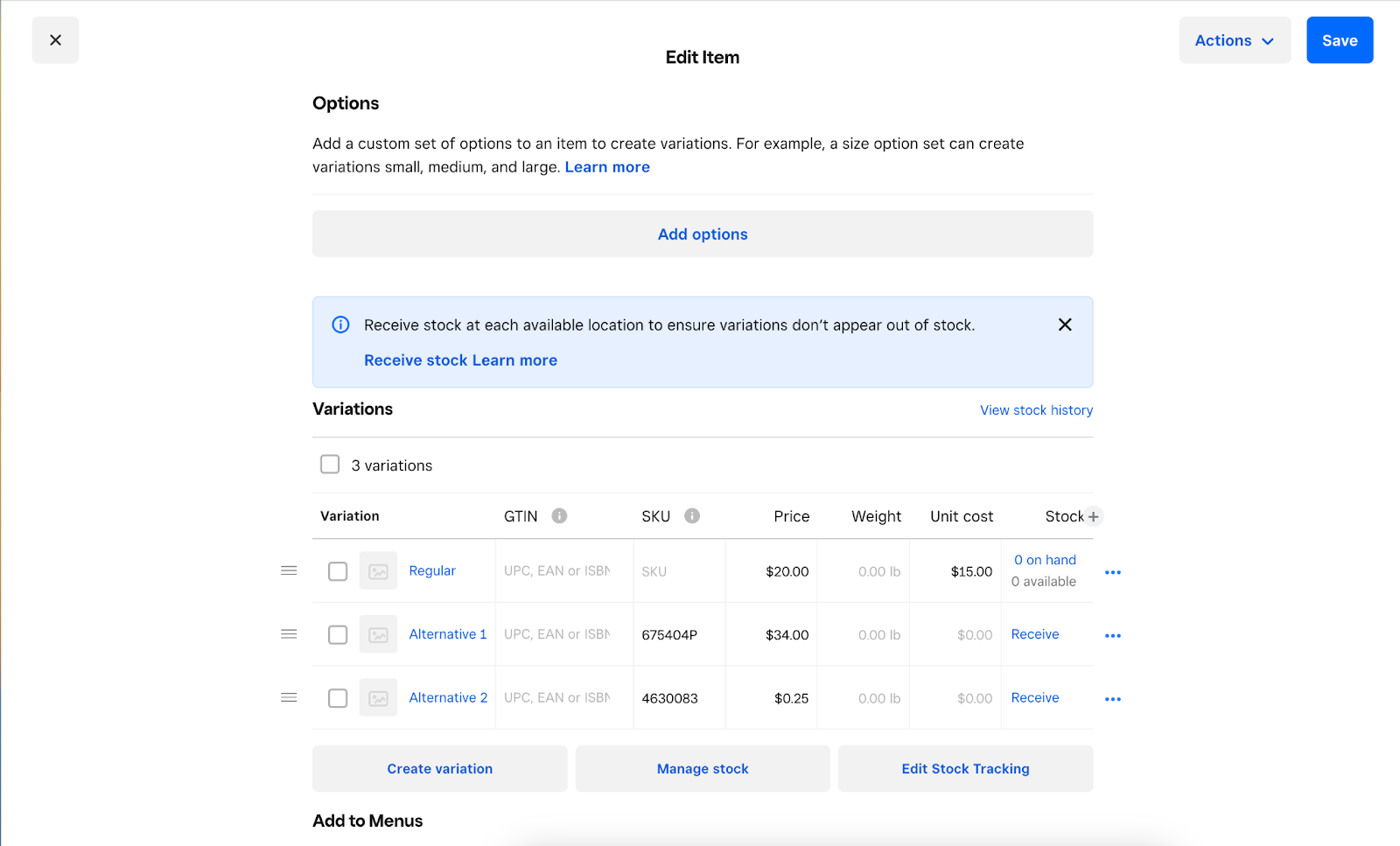Click the info icon in the stock banner
Screen dimensions: 1400x846
pyautogui.click(x=340, y=325)
